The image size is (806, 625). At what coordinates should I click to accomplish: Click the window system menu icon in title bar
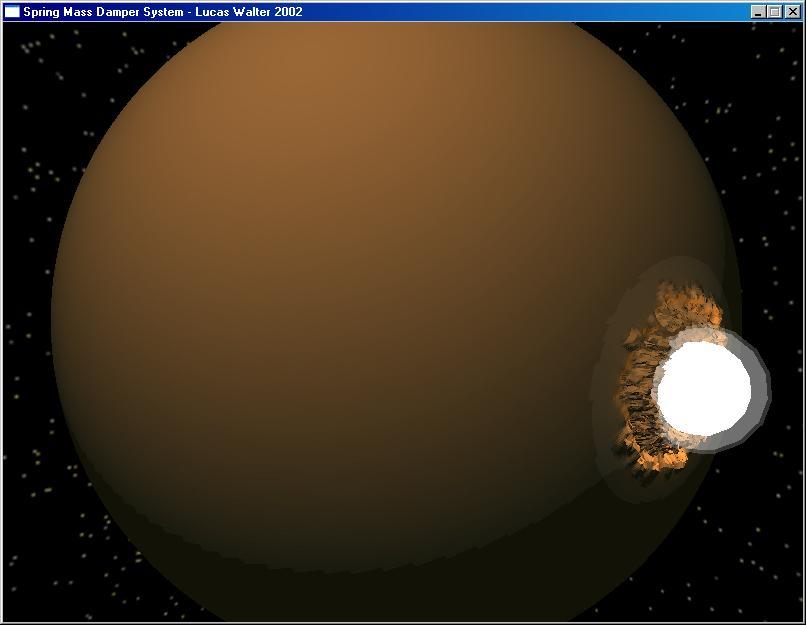pyautogui.click(x=12, y=11)
